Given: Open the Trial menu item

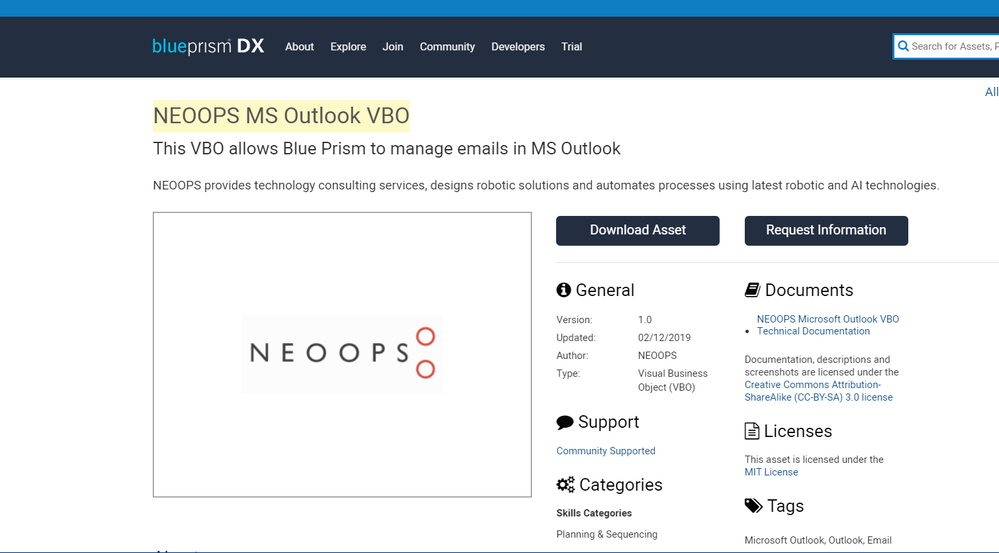Looking at the screenshot, I should click(571, 47).
